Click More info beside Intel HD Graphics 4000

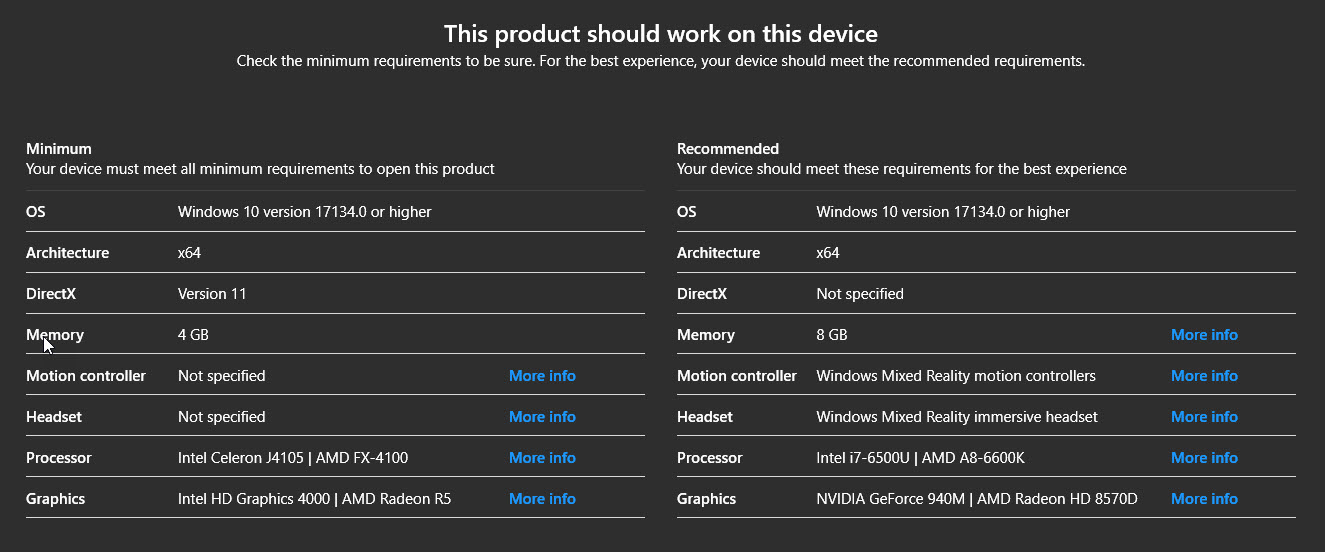(x=542, y=499)
